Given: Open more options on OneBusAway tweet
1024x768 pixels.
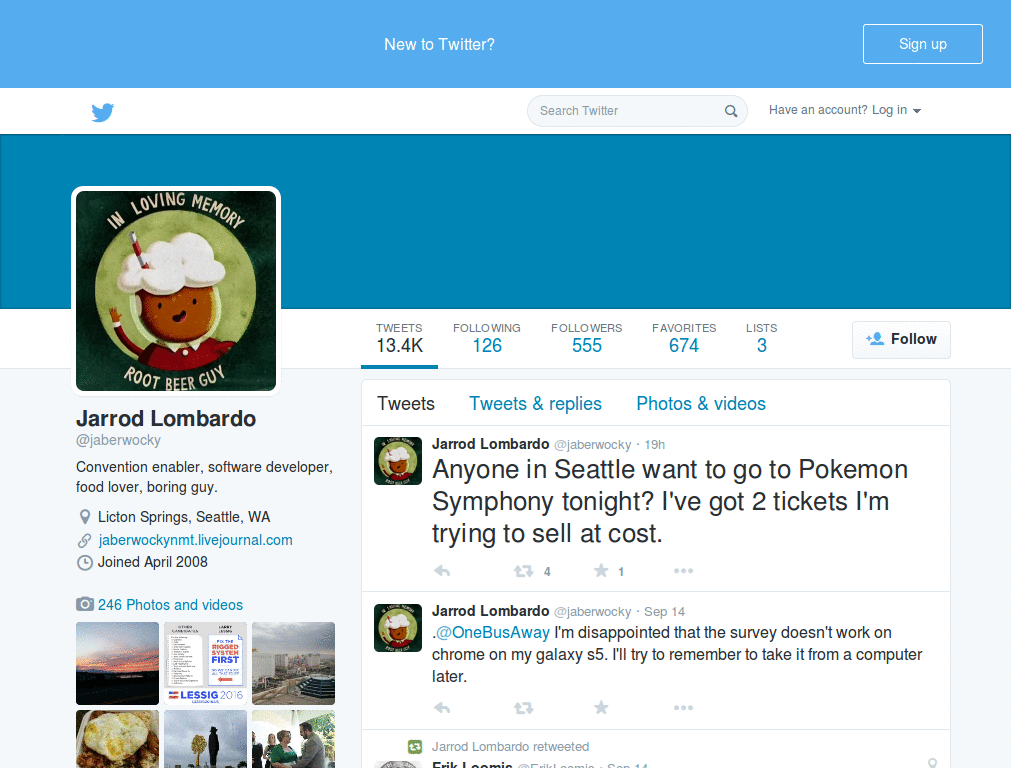Looking at the screenshot, I should point(683,708).
